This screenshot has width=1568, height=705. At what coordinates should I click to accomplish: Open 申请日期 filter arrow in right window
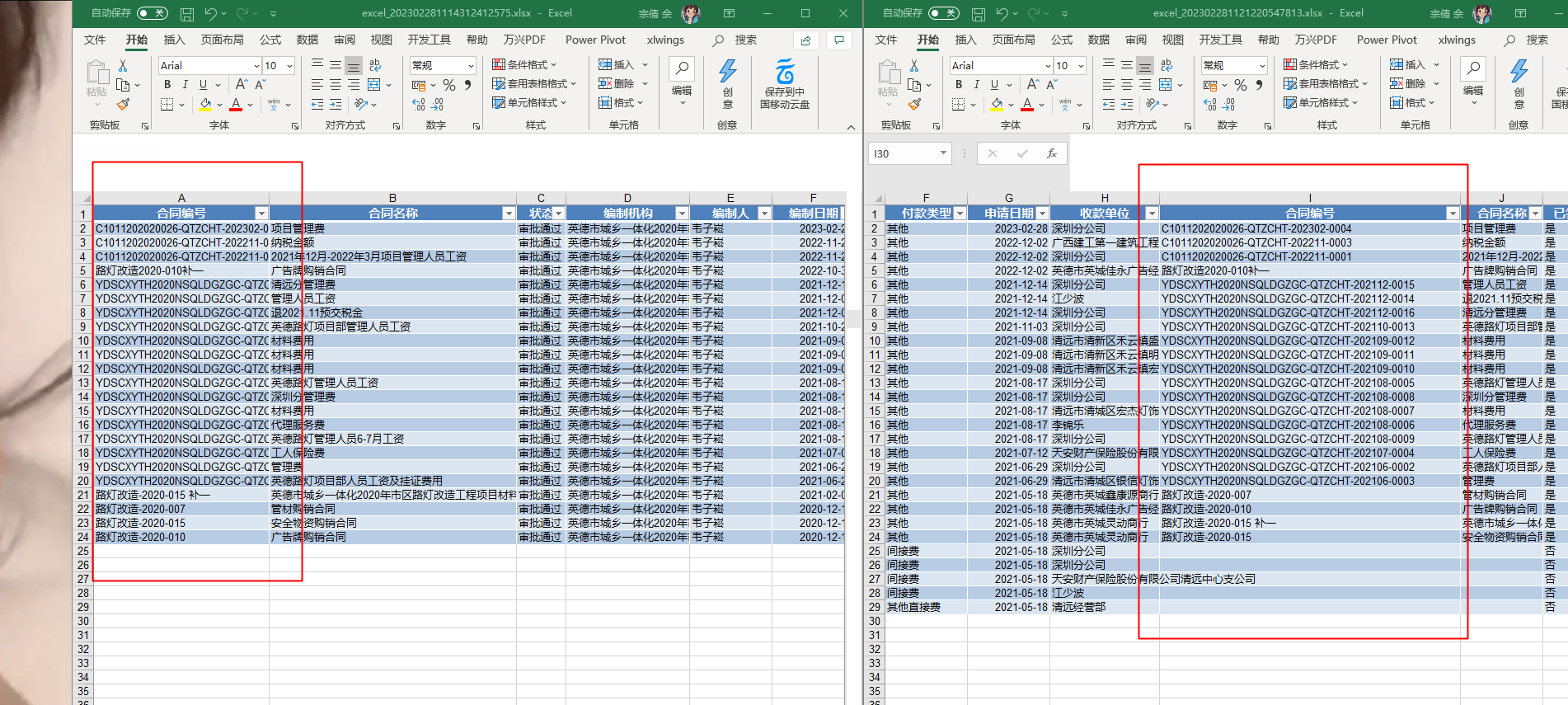(1042, 214)
